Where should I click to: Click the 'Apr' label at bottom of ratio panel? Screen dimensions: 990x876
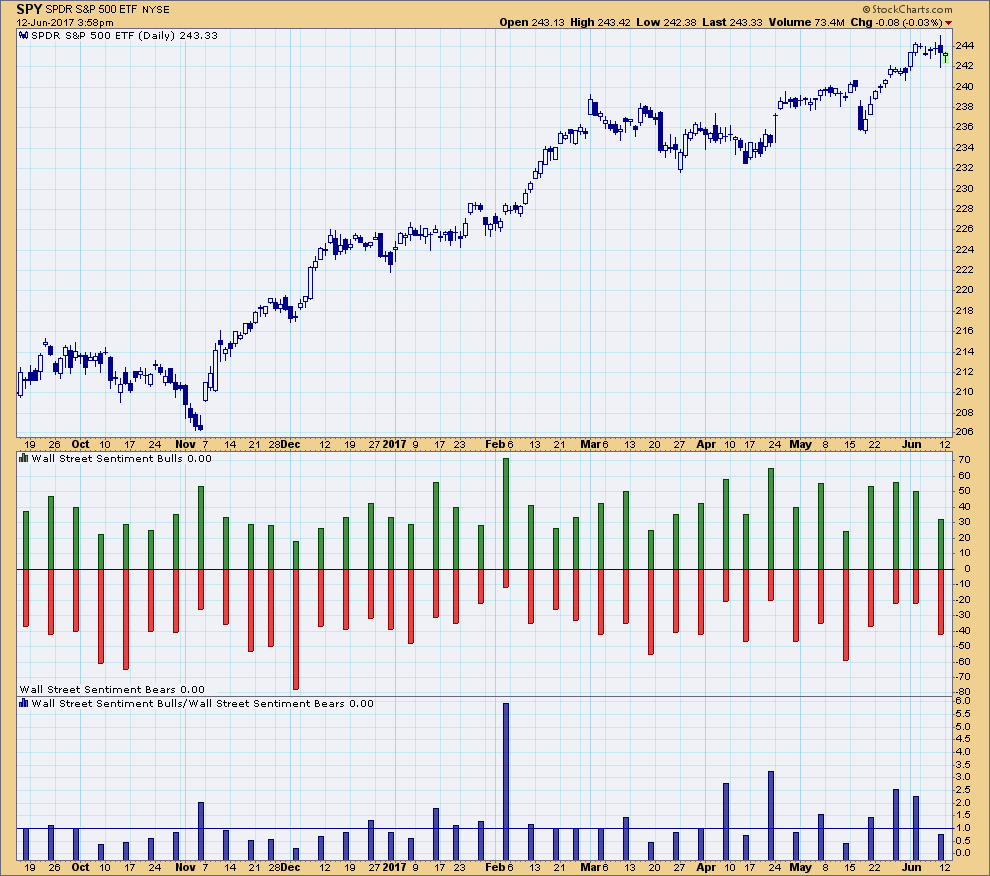pos(706,867)
